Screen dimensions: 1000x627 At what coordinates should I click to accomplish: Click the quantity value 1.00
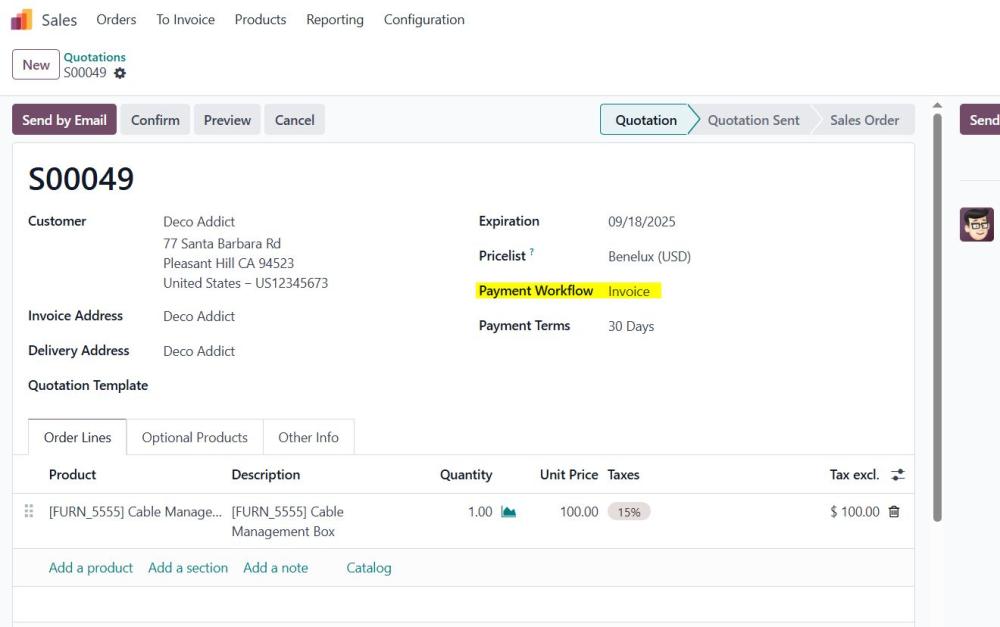click(x=480, y=512)
